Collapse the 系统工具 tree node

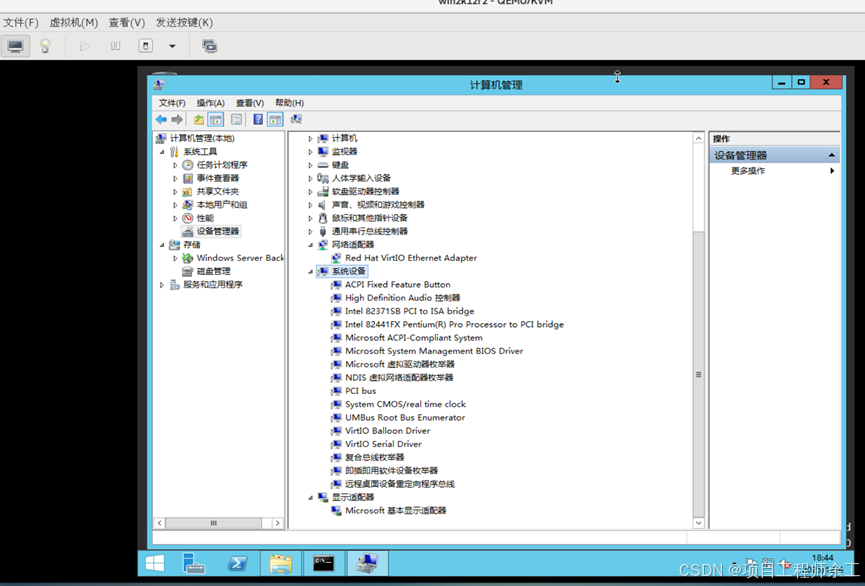click(162, 152)
